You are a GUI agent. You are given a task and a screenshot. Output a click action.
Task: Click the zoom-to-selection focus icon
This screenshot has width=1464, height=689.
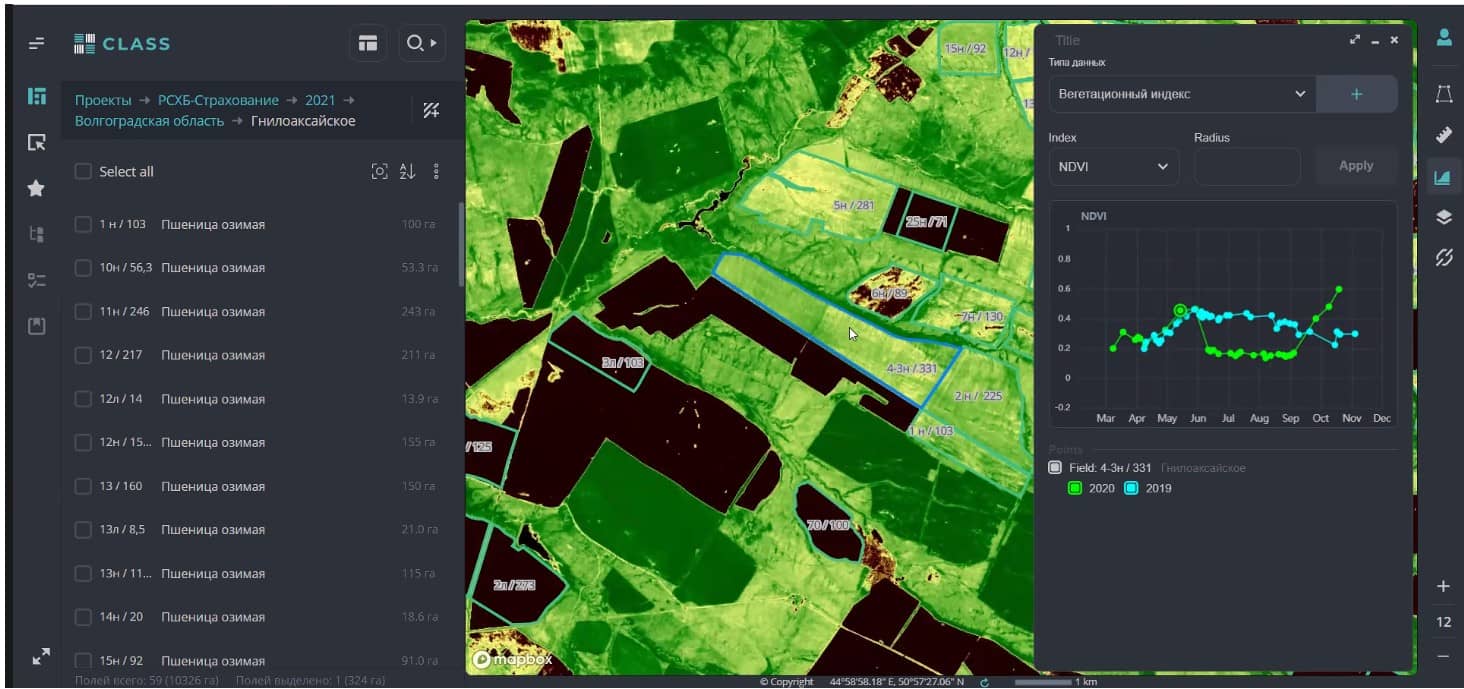click(379, 172)
